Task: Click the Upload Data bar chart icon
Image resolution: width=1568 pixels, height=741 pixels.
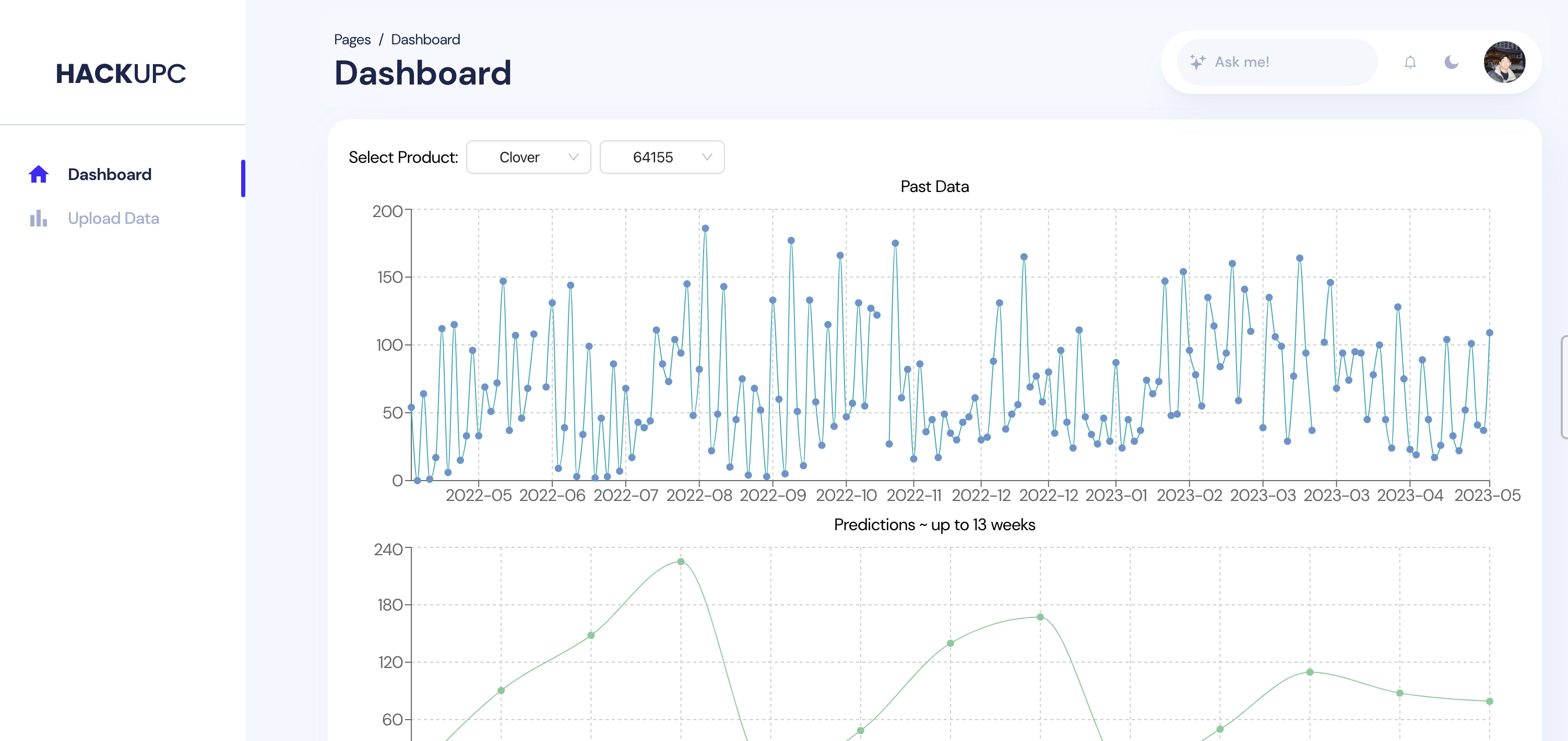Action: coord(38,219)
